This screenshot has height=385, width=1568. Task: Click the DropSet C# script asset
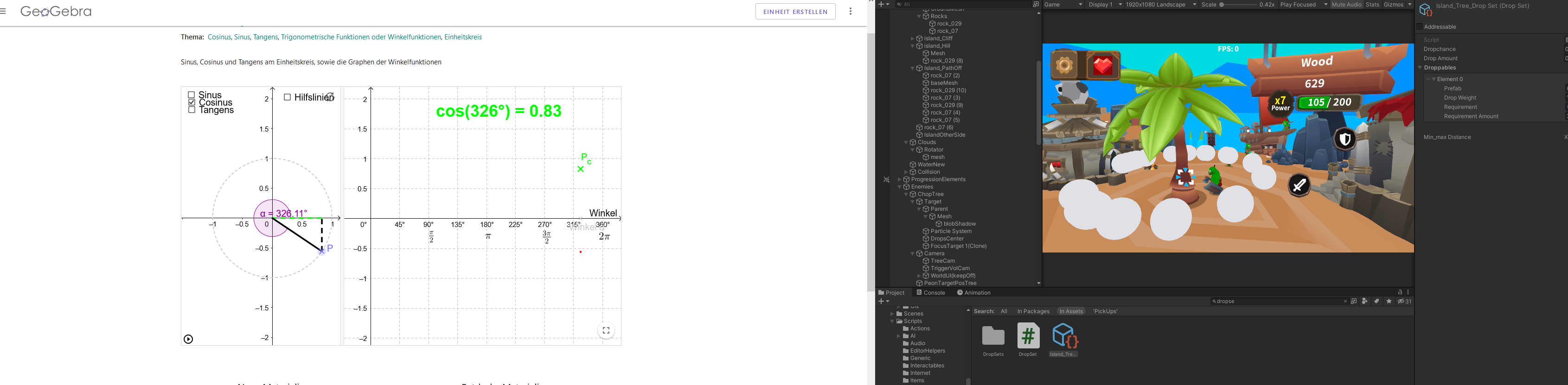(x=1028, y=336)
